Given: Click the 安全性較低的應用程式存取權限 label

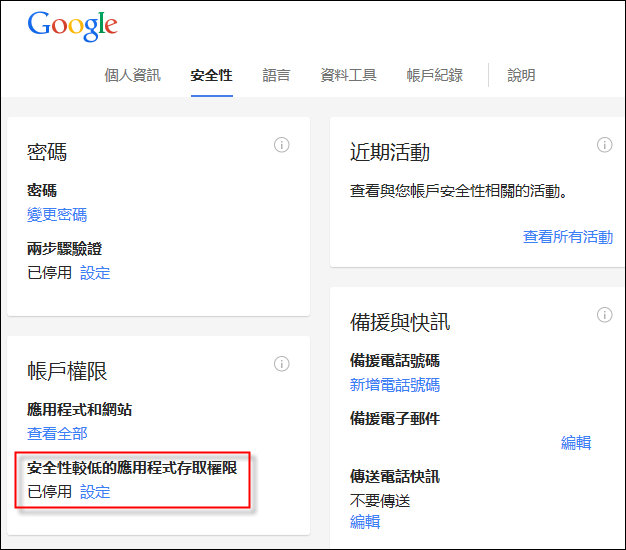Looking at the screenshot, I should click(x=132, y=468).
